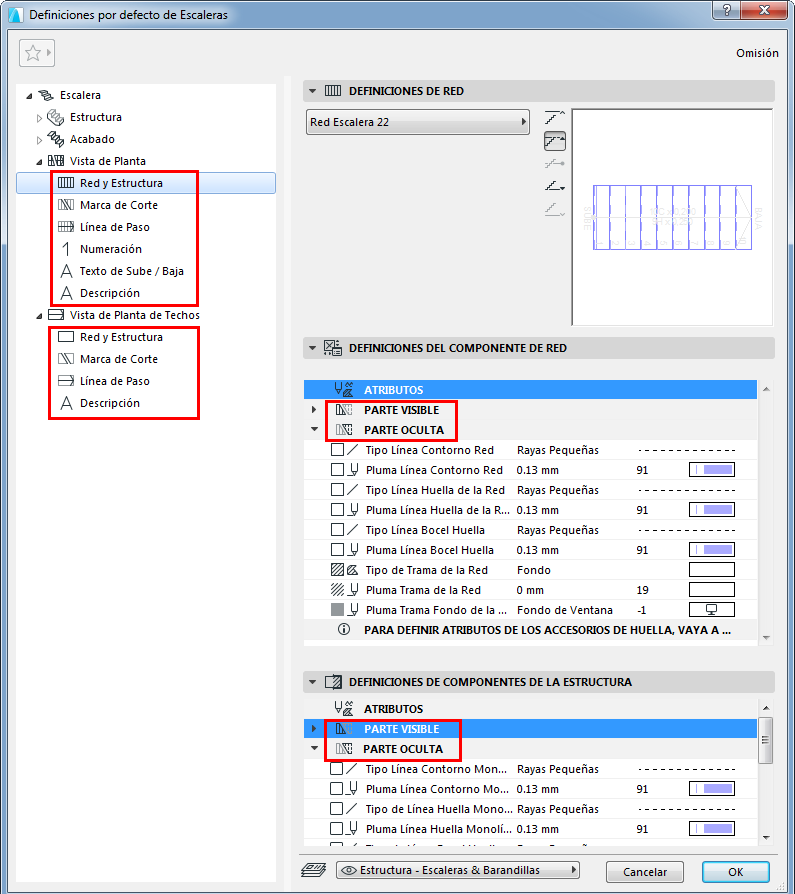Click the stair plan preview thumbnail
This screenshot has height=894, width=795.
point(672,217)
